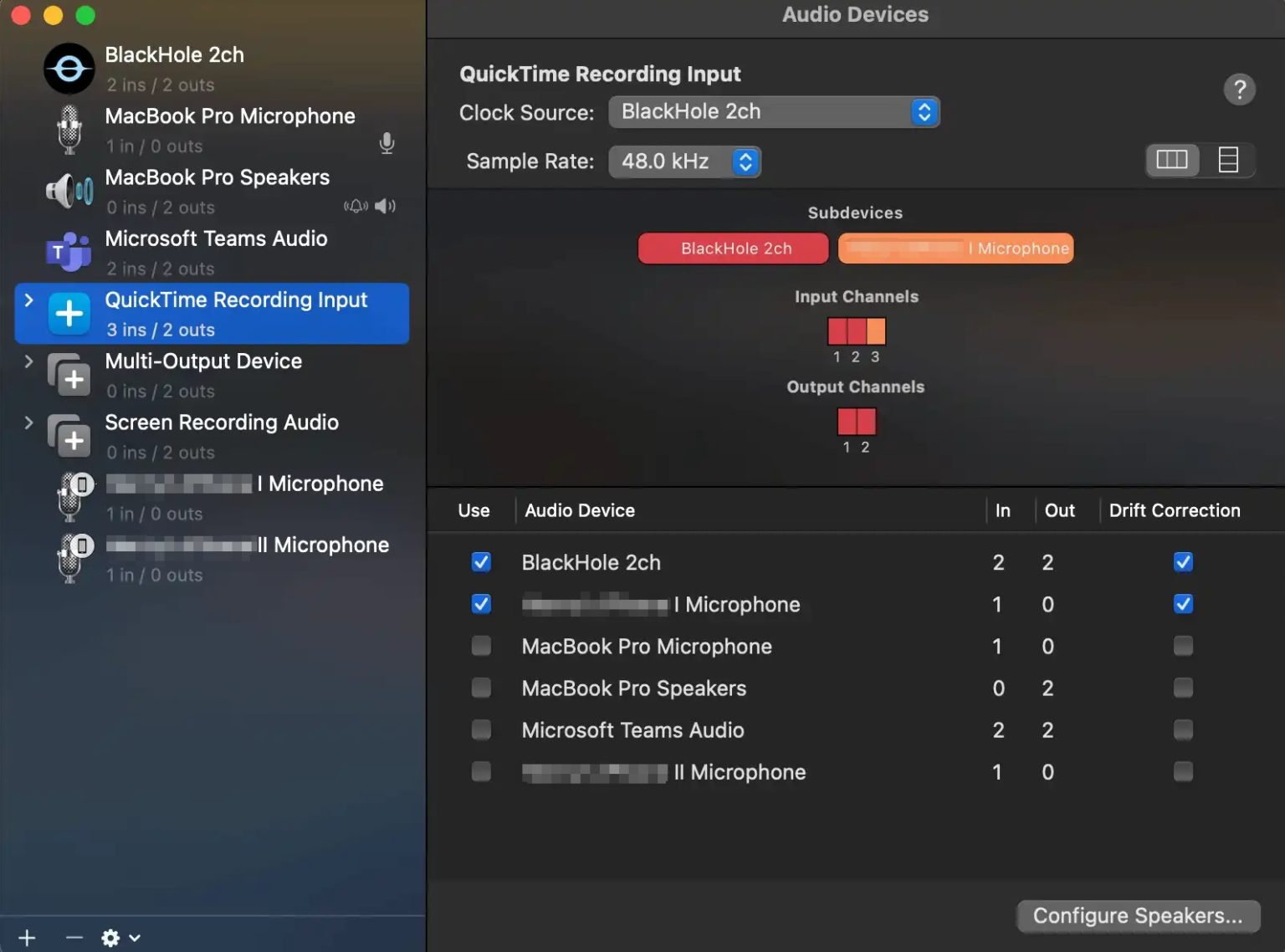Click the alert bell icon next to MacBook Pro Speakers
1285x952 pixels.
tap(355, 206)
